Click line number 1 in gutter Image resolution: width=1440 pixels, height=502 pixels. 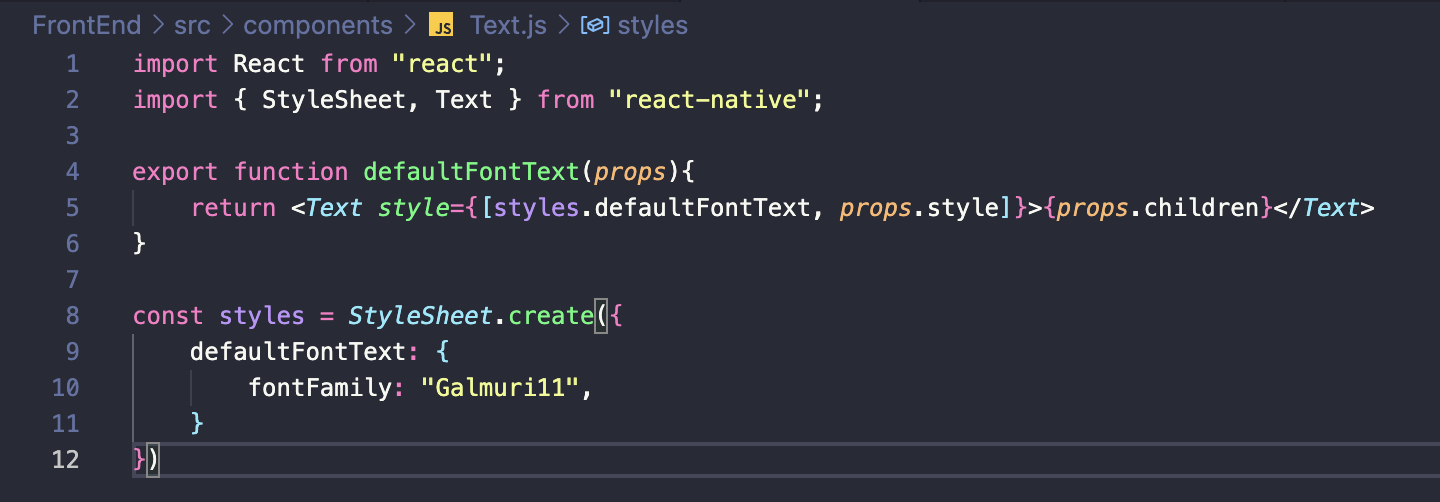coord(71,64)
